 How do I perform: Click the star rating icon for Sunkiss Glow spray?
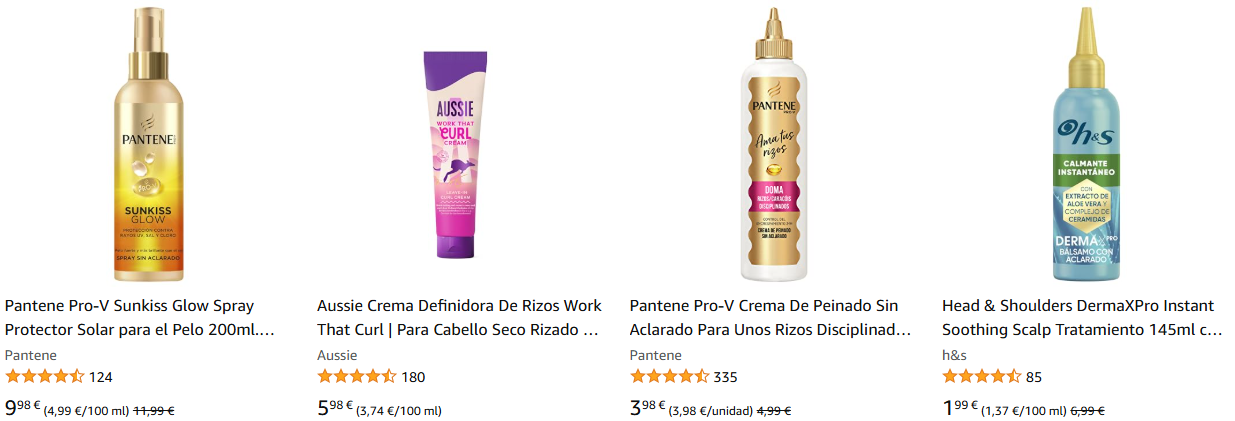pos(44,377)
